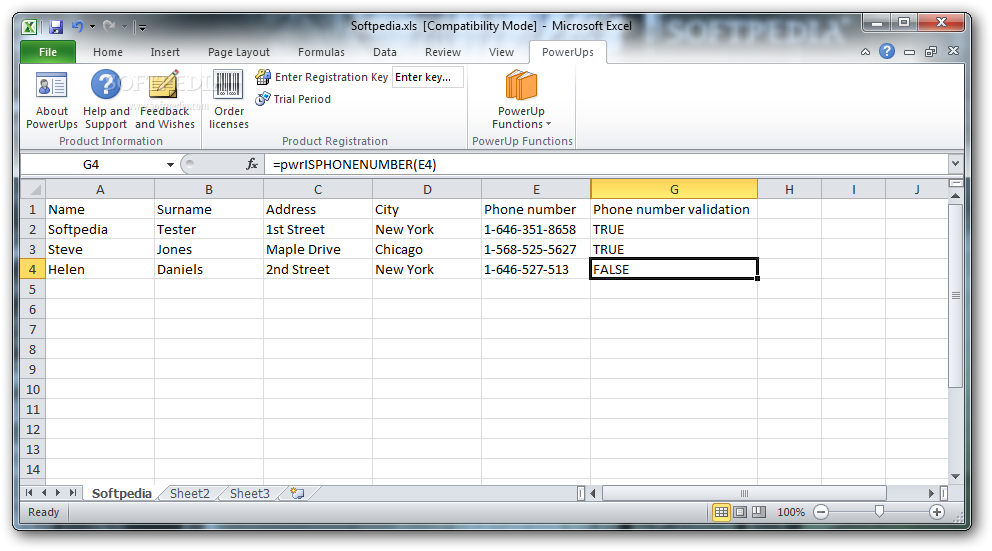992x551 pixels.
Task: Open About PowerUps information
Action: tap(52, 101)
